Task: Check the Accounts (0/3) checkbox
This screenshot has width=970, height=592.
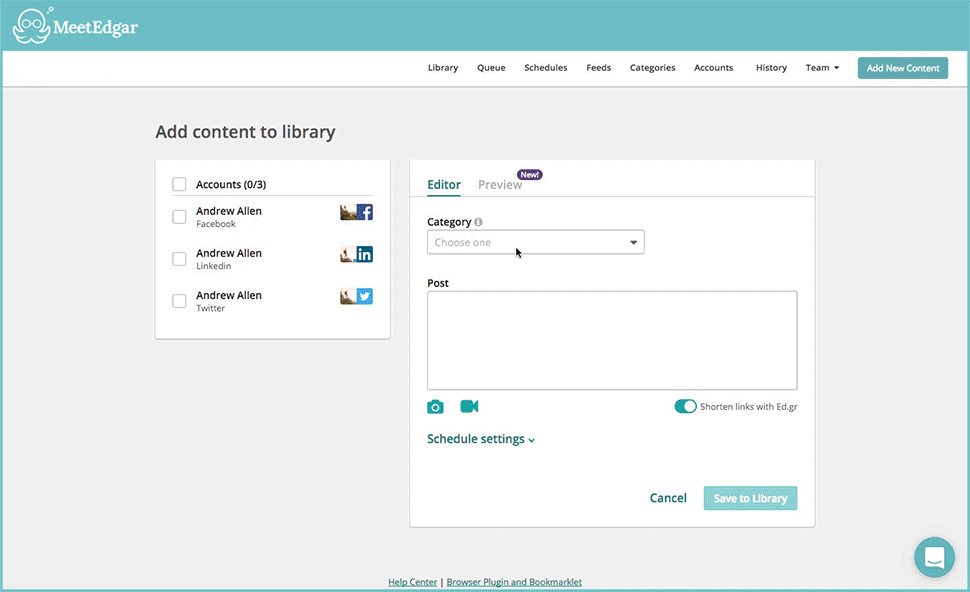Action: [179, 184]
